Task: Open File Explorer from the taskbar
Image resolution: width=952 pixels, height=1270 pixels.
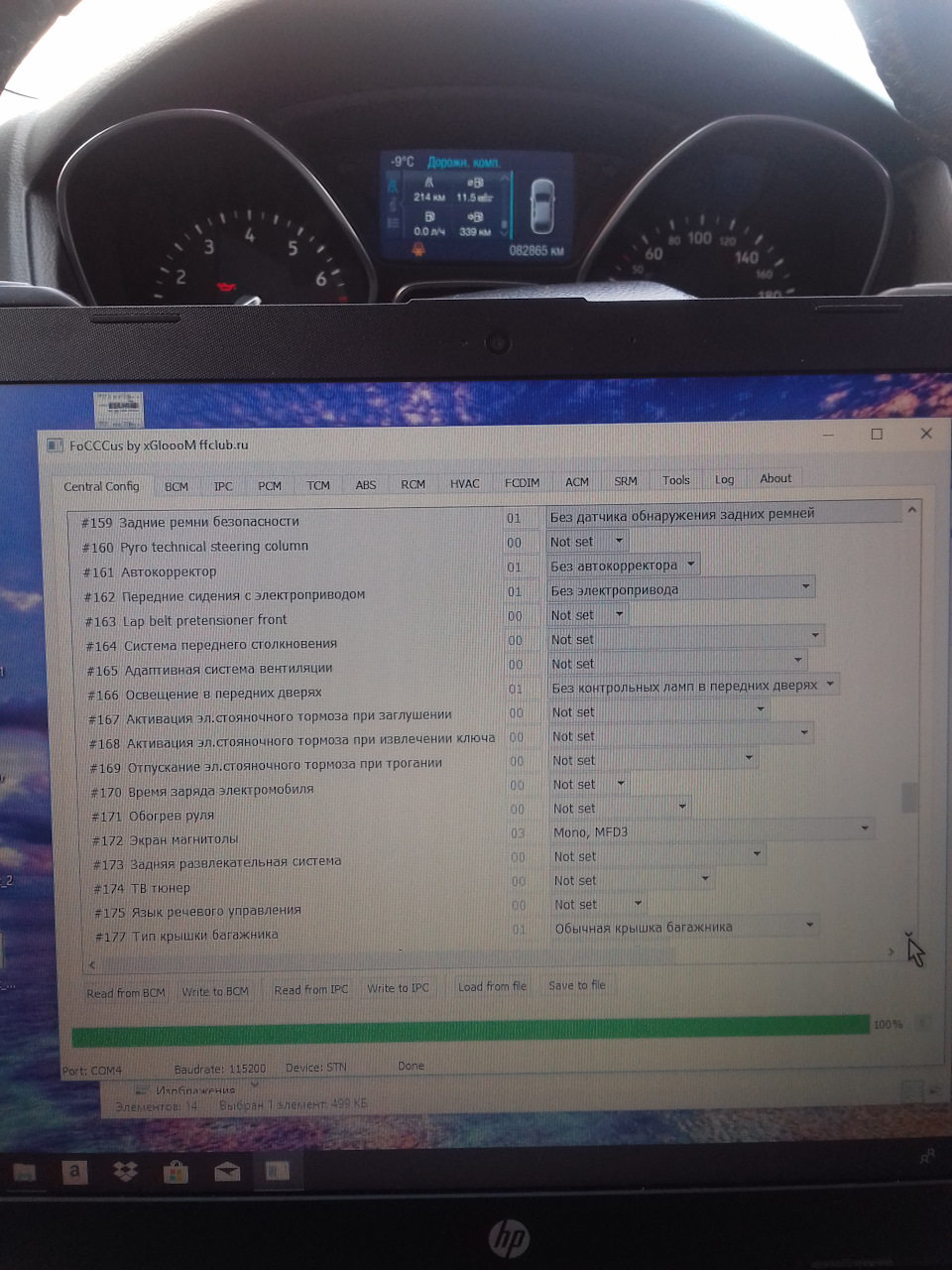Action: point(24,1172)
